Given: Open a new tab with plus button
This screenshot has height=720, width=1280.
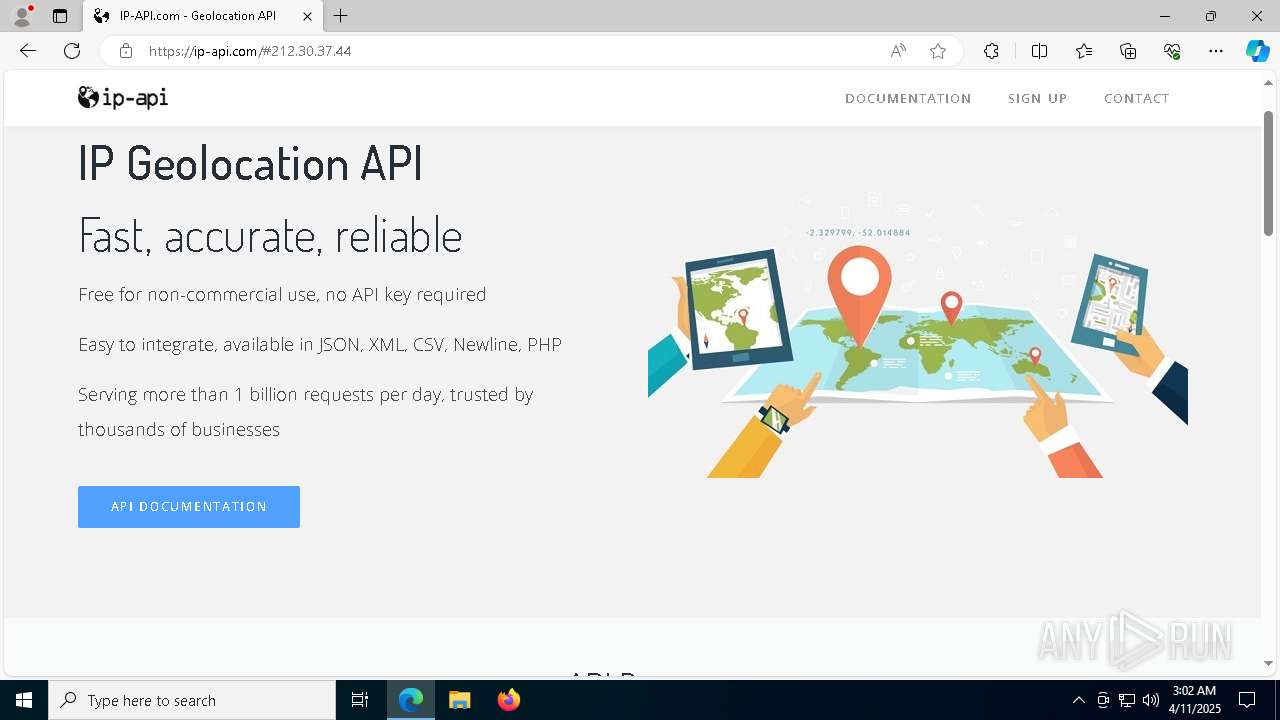Looking at the screenshot, I should [341, 16].
